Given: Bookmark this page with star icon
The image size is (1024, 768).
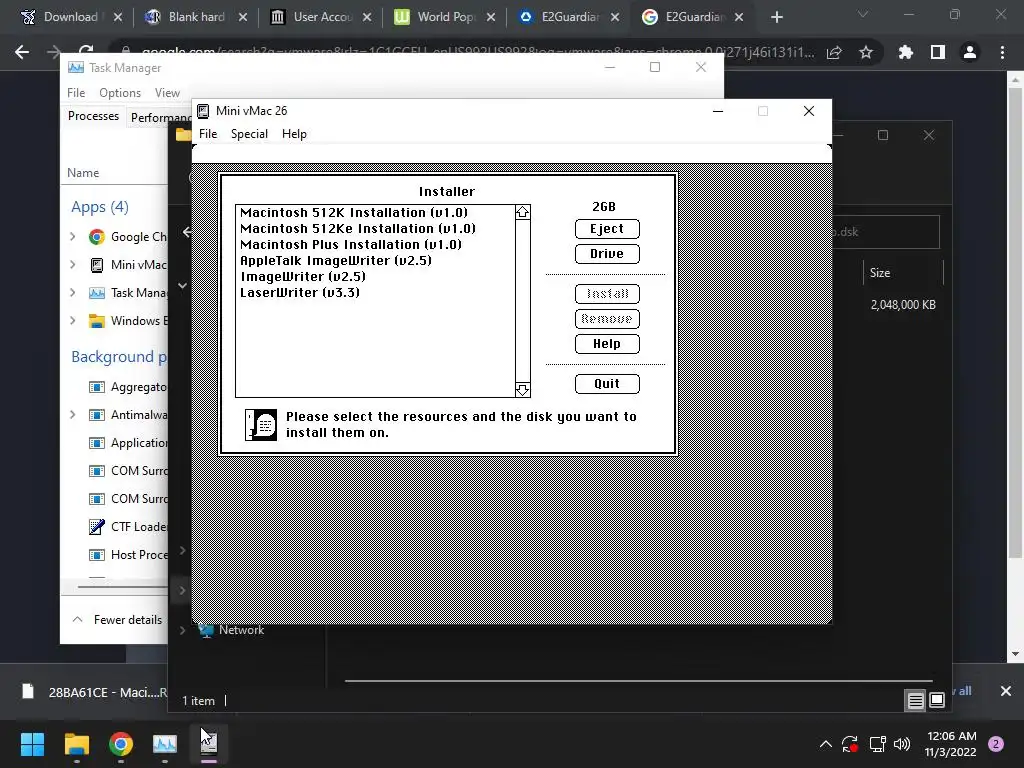Looking at the screenshot, I should [x=866, y=52].
